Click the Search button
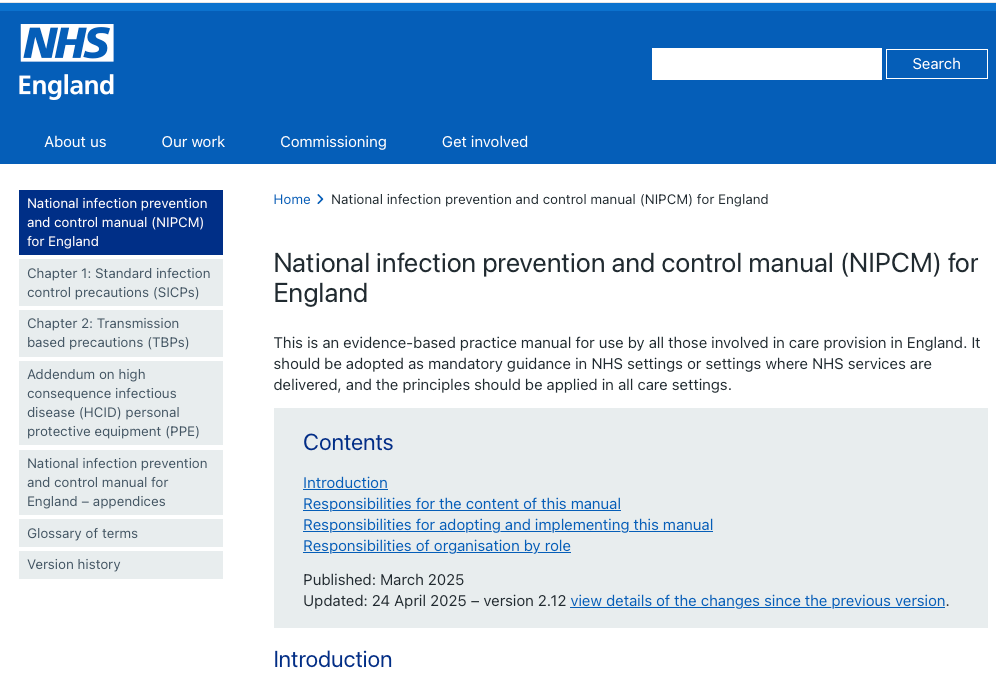Screen dimensions: 996x673 point(936,64)
